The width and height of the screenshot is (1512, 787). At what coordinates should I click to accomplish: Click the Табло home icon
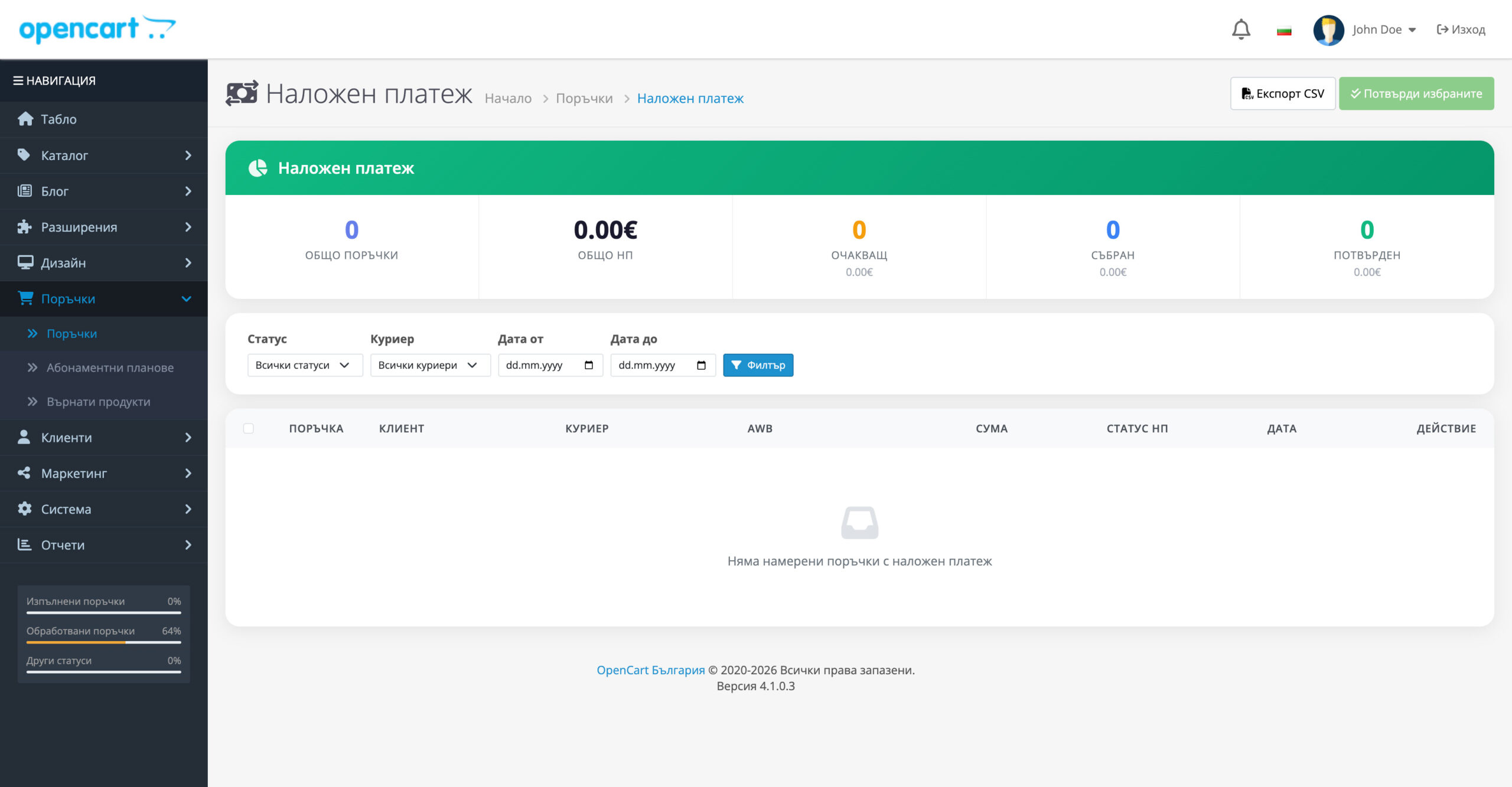(25, 119)
